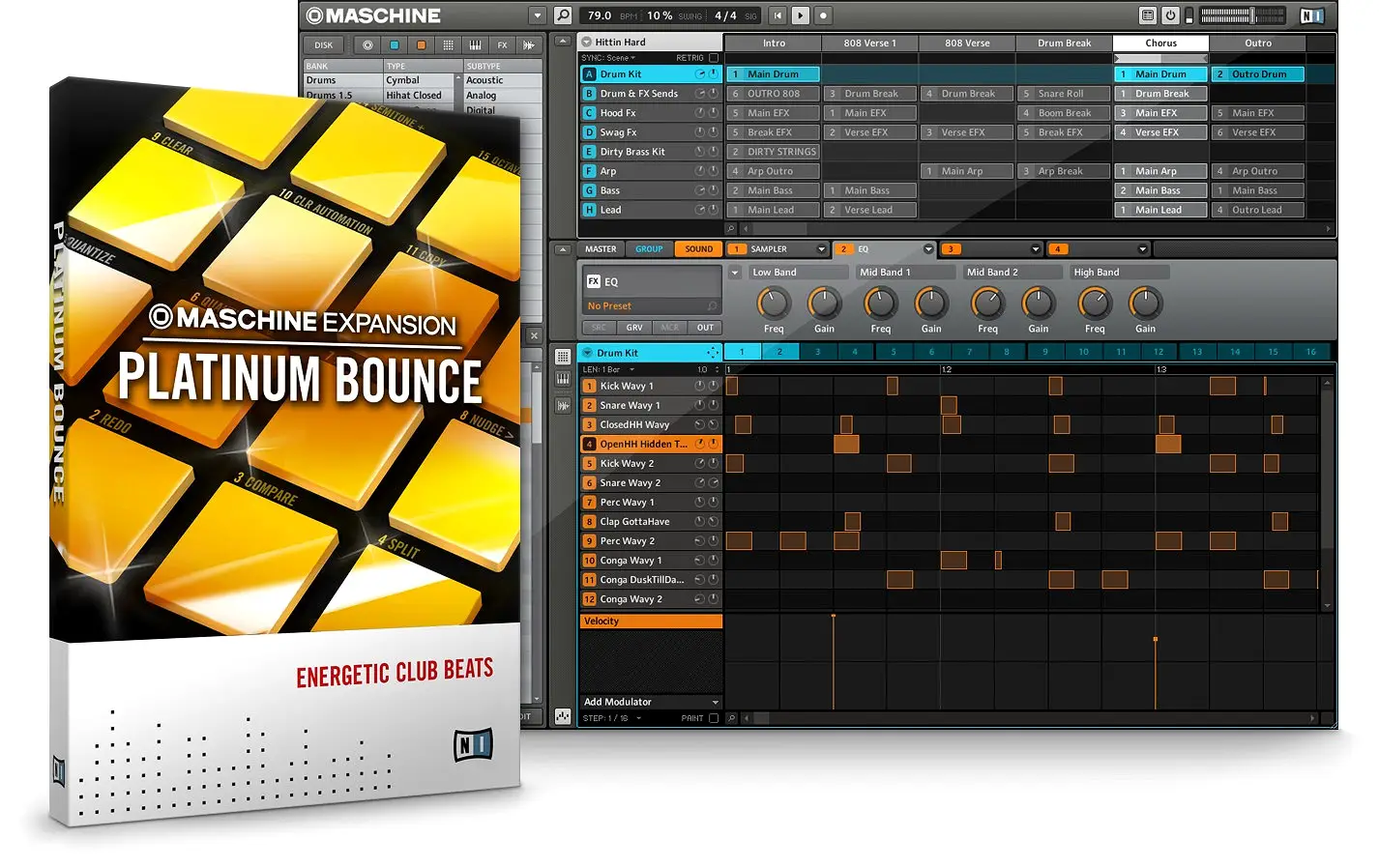Click the arranger zoom magnifier below the Lead row

point(731,229)
